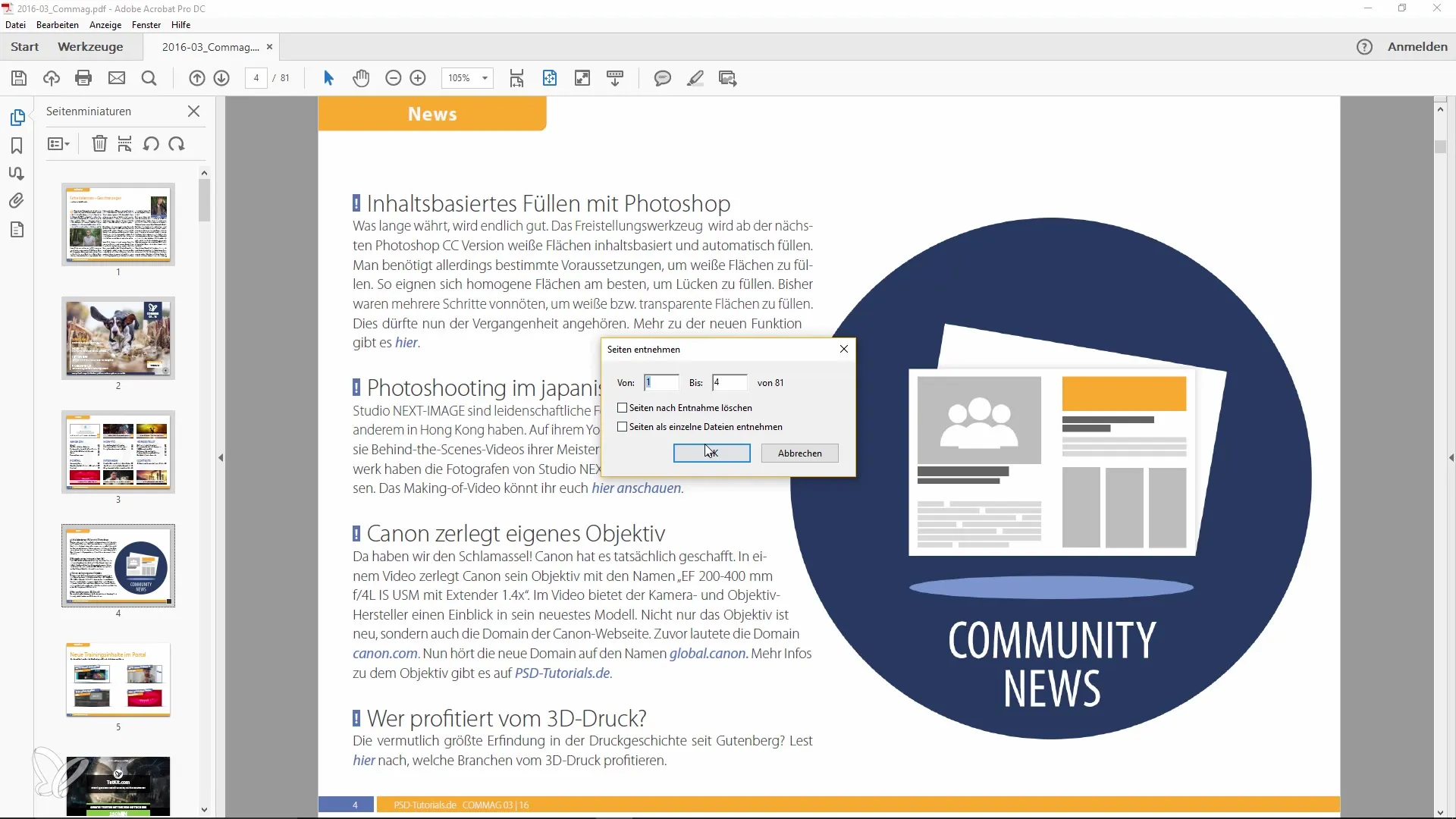
Task: Zoom in with the plus icon
Action: tap(418, 78)
